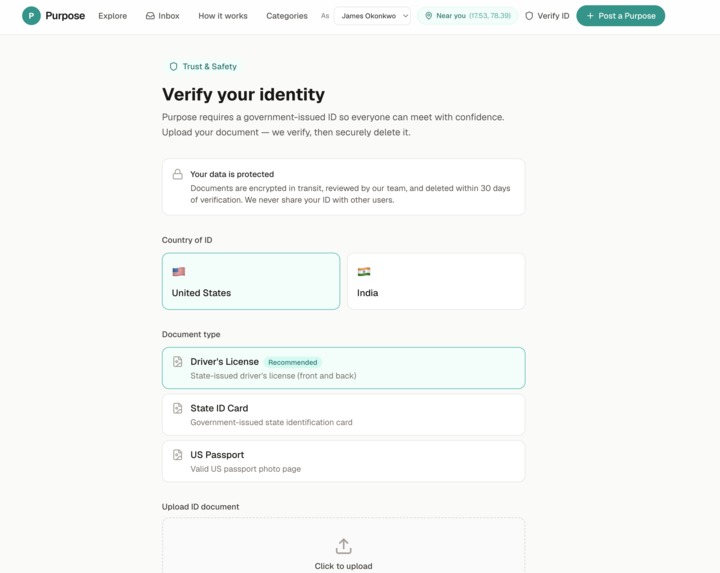Click the upload arrow icon
Viewport: 720px width, 573px height.
pos(343,546)
